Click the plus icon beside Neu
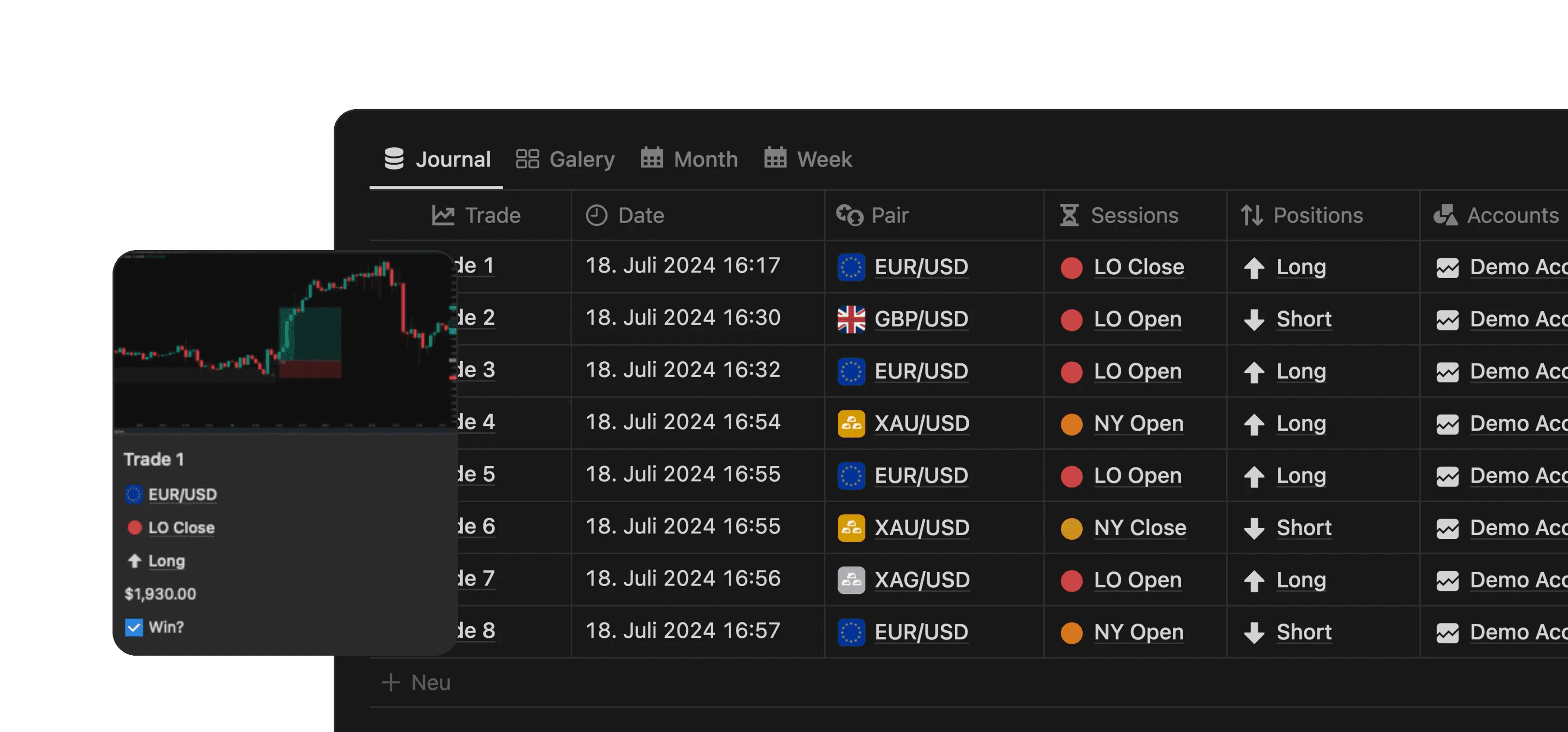Viewport: 1568px width, 732px height. pos(391,683)
